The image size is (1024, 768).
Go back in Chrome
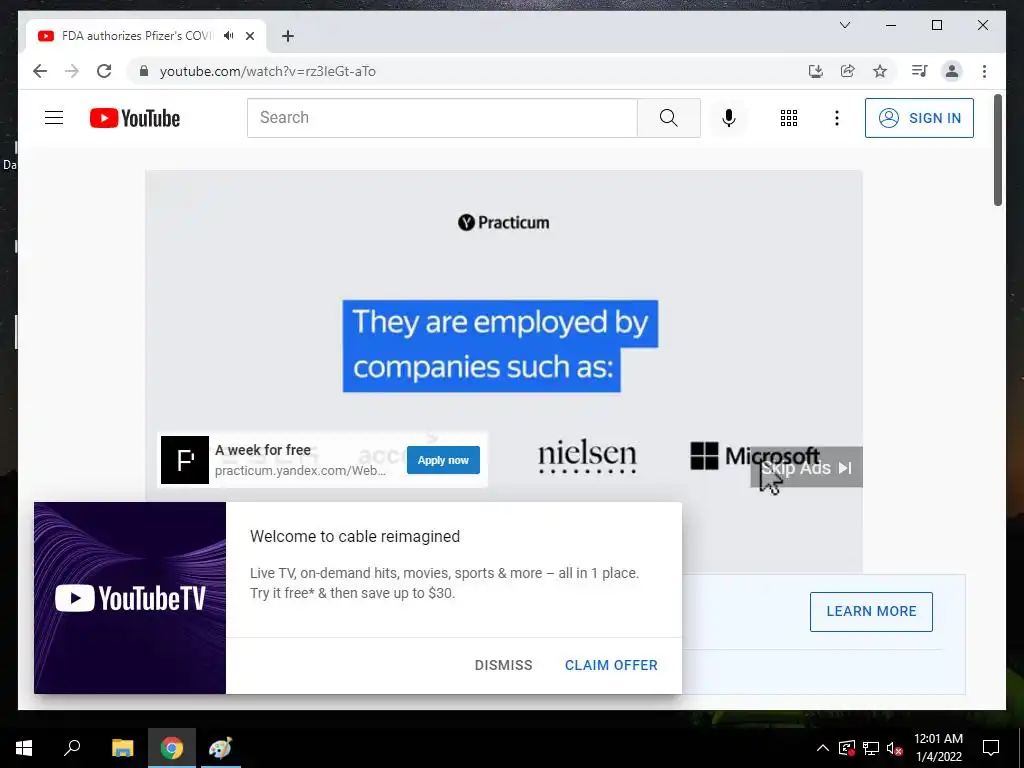click(40, 71)
